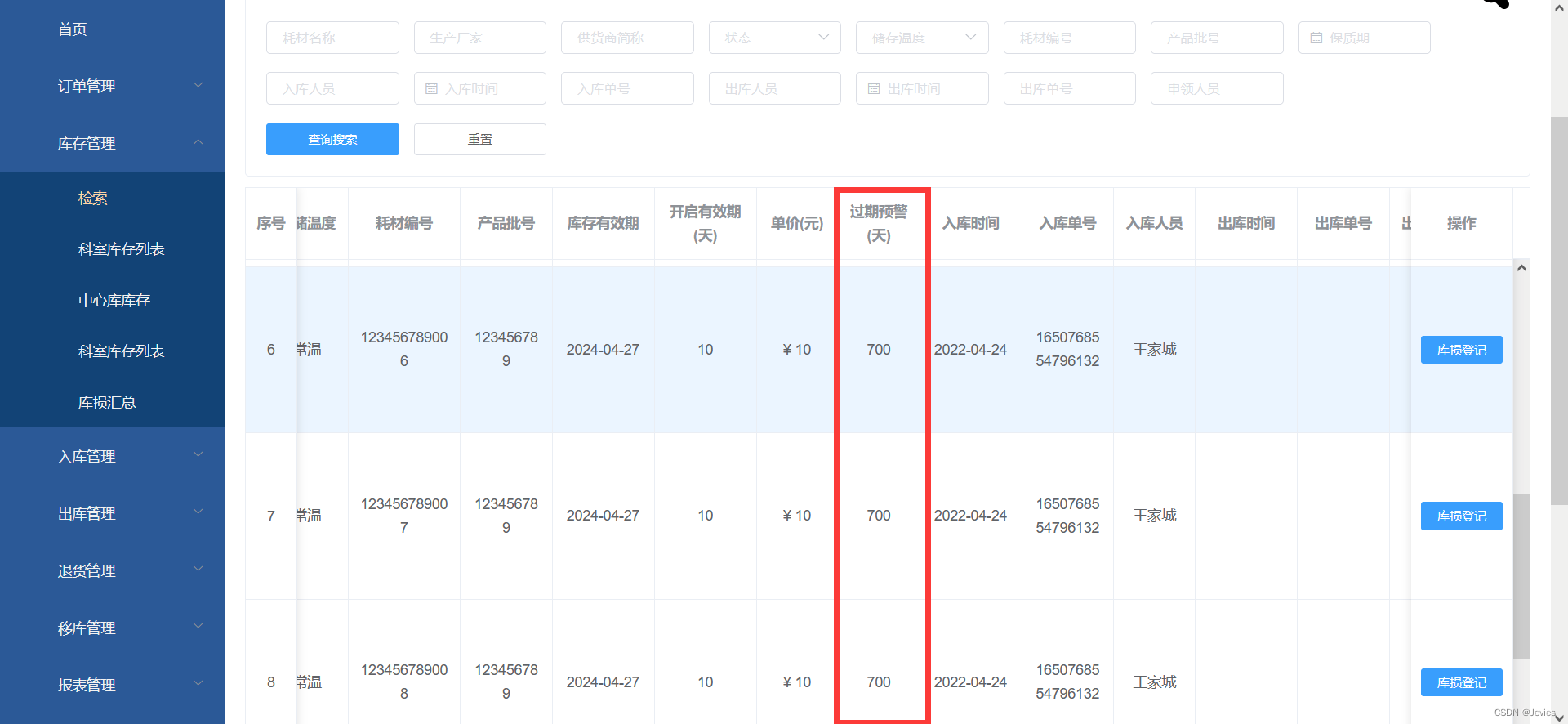Focus the 出库人员 input field
The image size is (1568, 724).
click(x=775, y=88)
